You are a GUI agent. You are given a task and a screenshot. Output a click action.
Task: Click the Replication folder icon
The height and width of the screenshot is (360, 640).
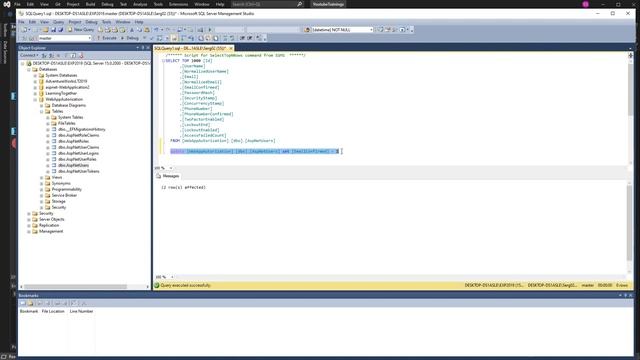pyautogui.click(x=35, y=225)
